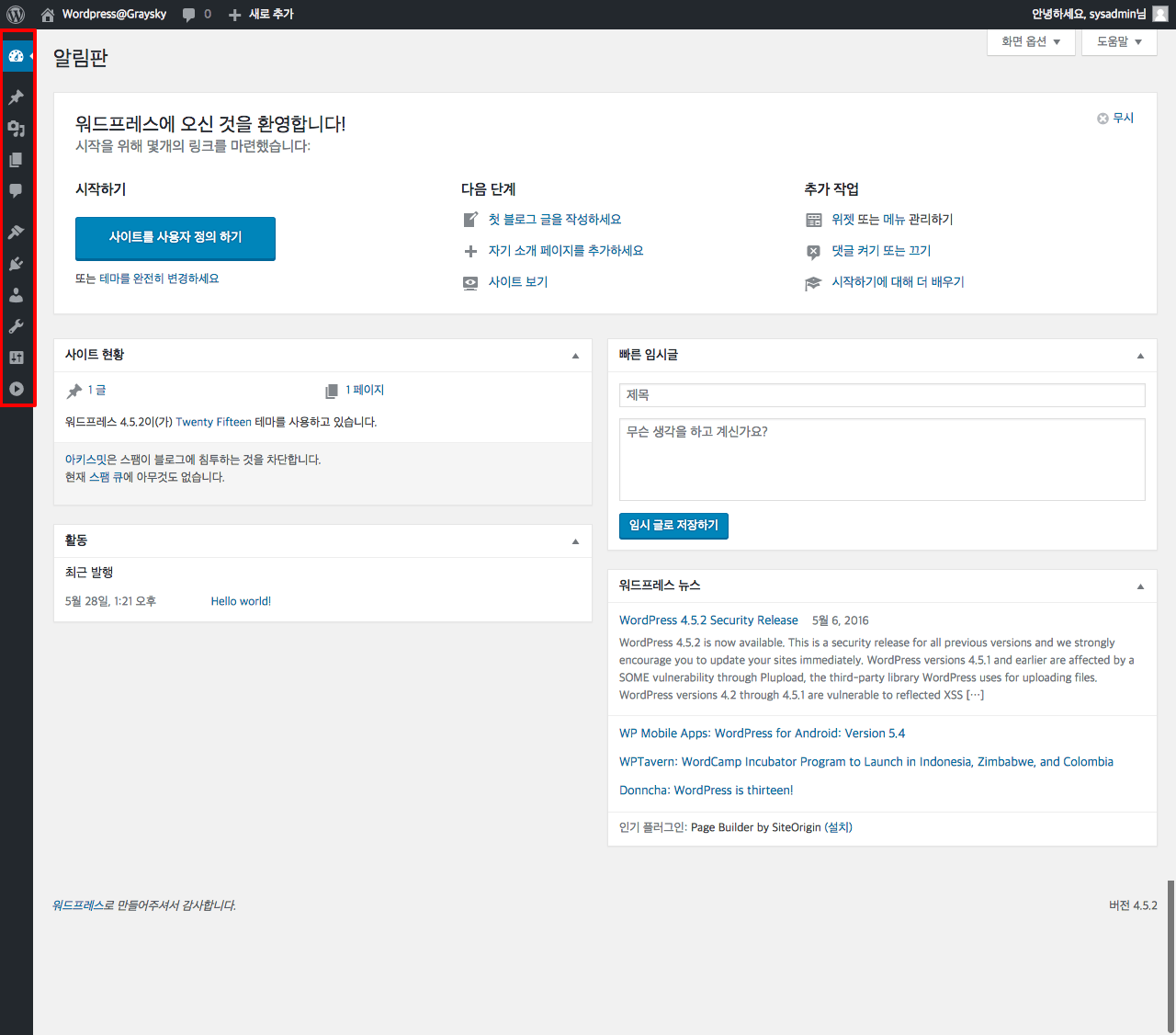This screenshot has width=1176, height=1035.
Task: Open Posts via the pushpin sidebar icon
Action: tap(16, 97)
